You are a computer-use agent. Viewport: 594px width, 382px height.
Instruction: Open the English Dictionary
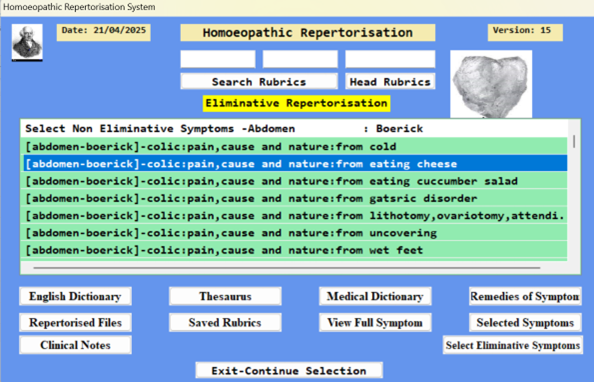point(75,296)
